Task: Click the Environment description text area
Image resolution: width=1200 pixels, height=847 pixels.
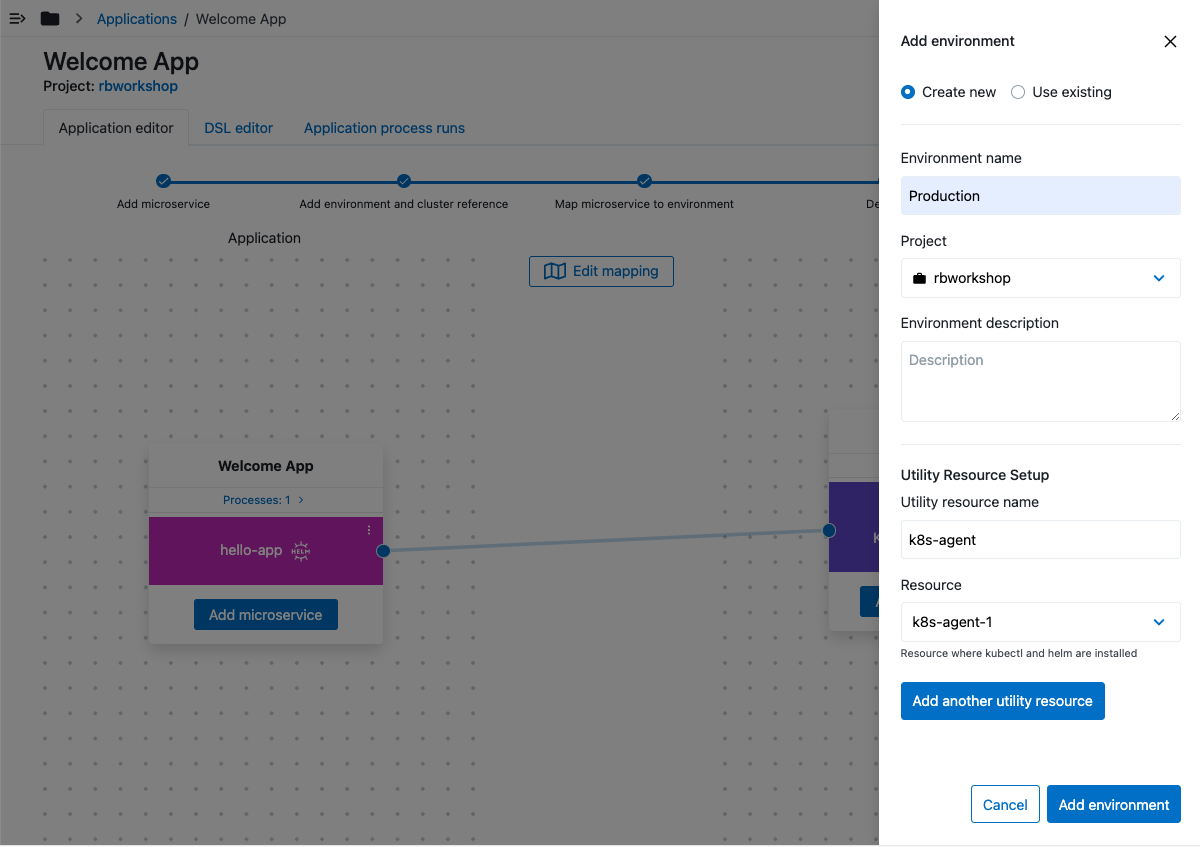Action: (x=1040, y=381)
